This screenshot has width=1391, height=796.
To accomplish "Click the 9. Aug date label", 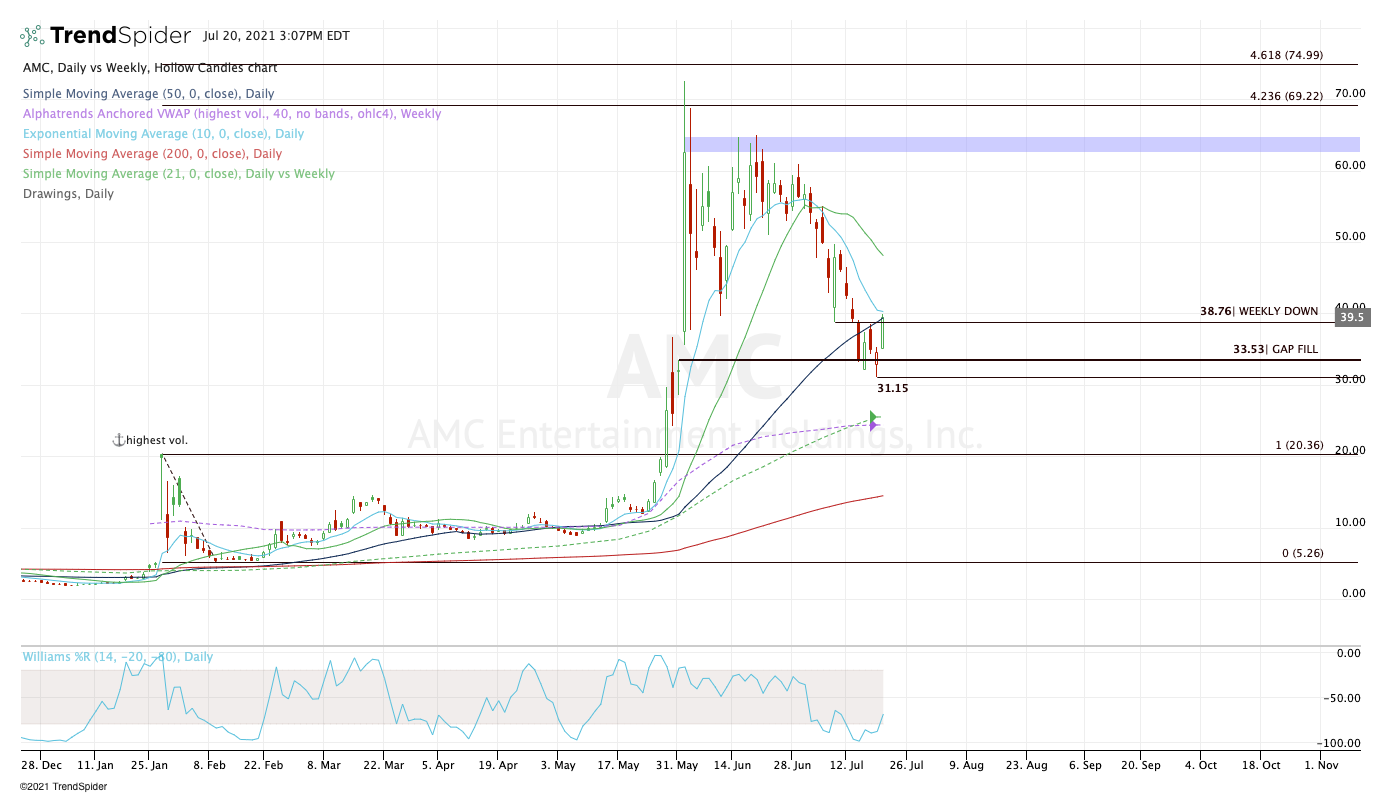I will 966,765.
